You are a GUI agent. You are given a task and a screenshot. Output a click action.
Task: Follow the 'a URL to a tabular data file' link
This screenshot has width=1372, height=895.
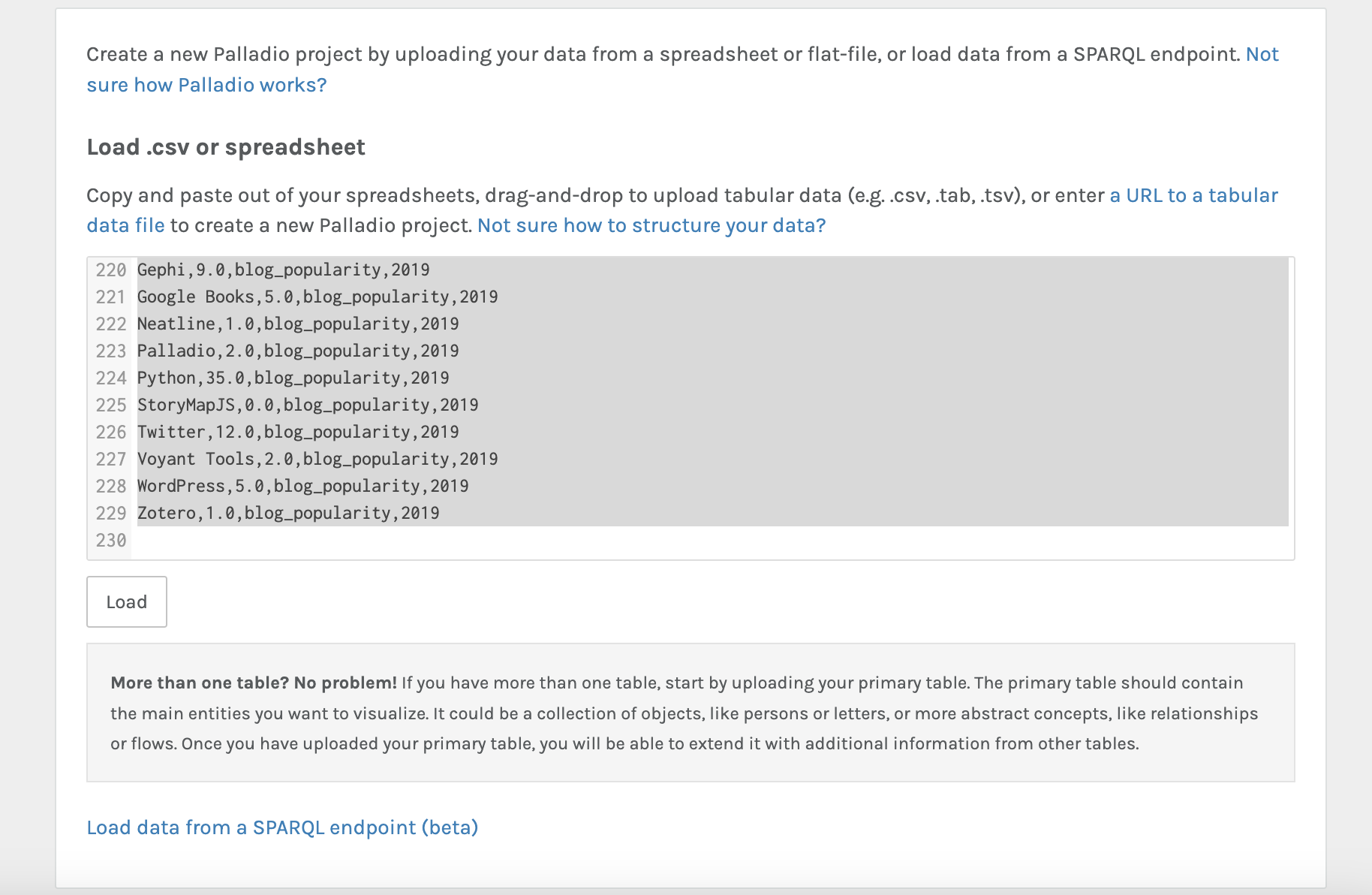pyautogui.click(x=1193, y=195)
